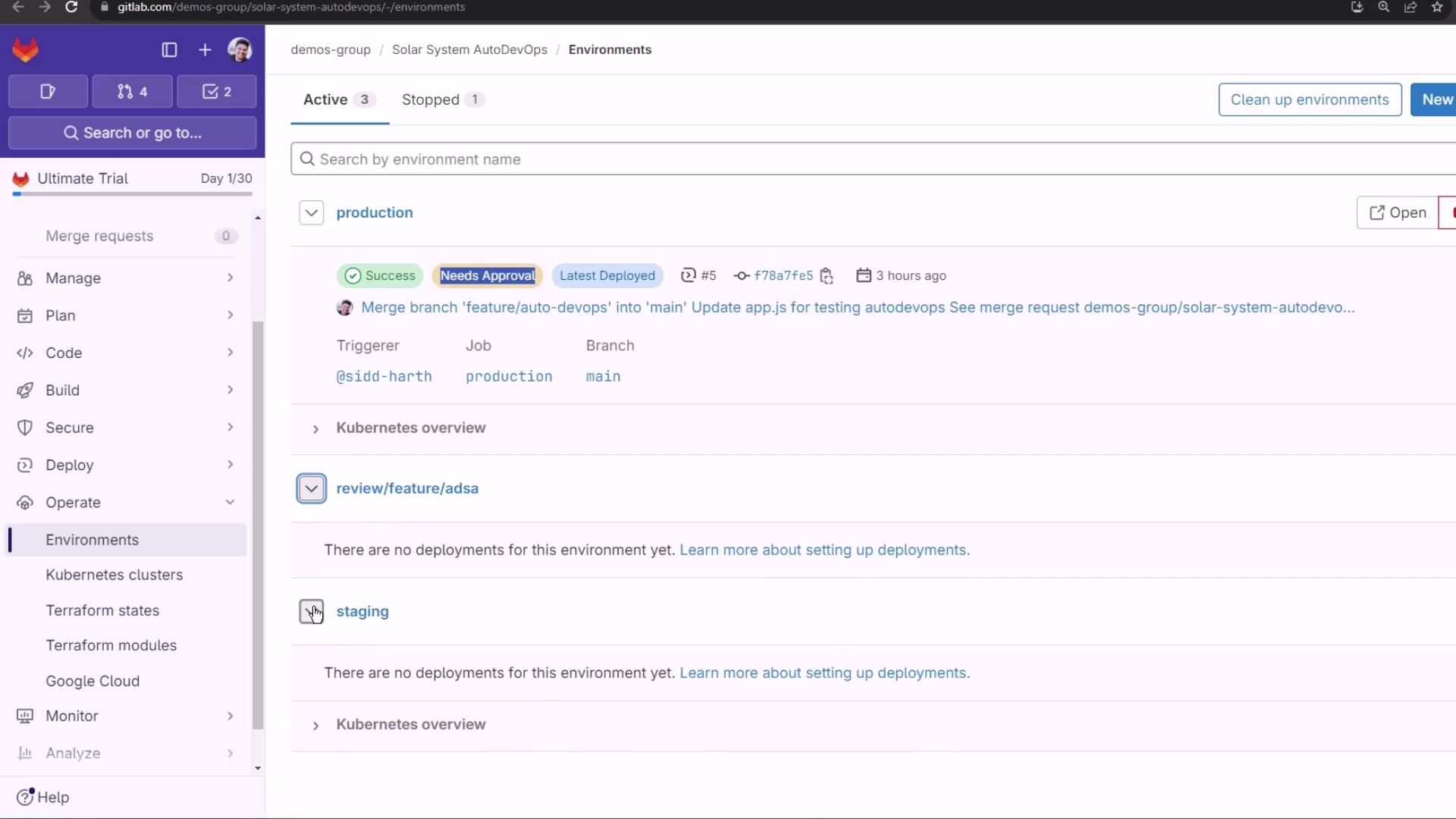This screenshot has width=1456, height=819.
Task: Expand Kubernetes overview under production
Action: click(316, 429)
